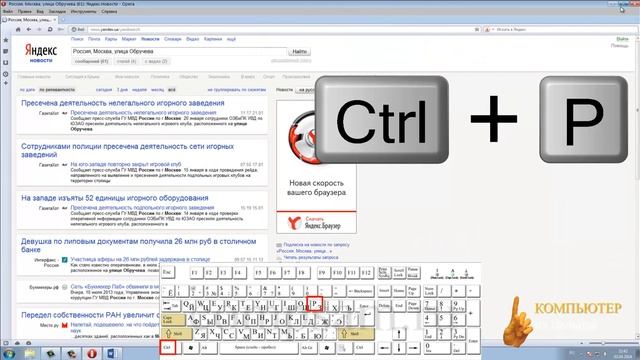Open Участница аферы на 26 млн рублей
Screen dimensions: 640x360
point(140,259)
